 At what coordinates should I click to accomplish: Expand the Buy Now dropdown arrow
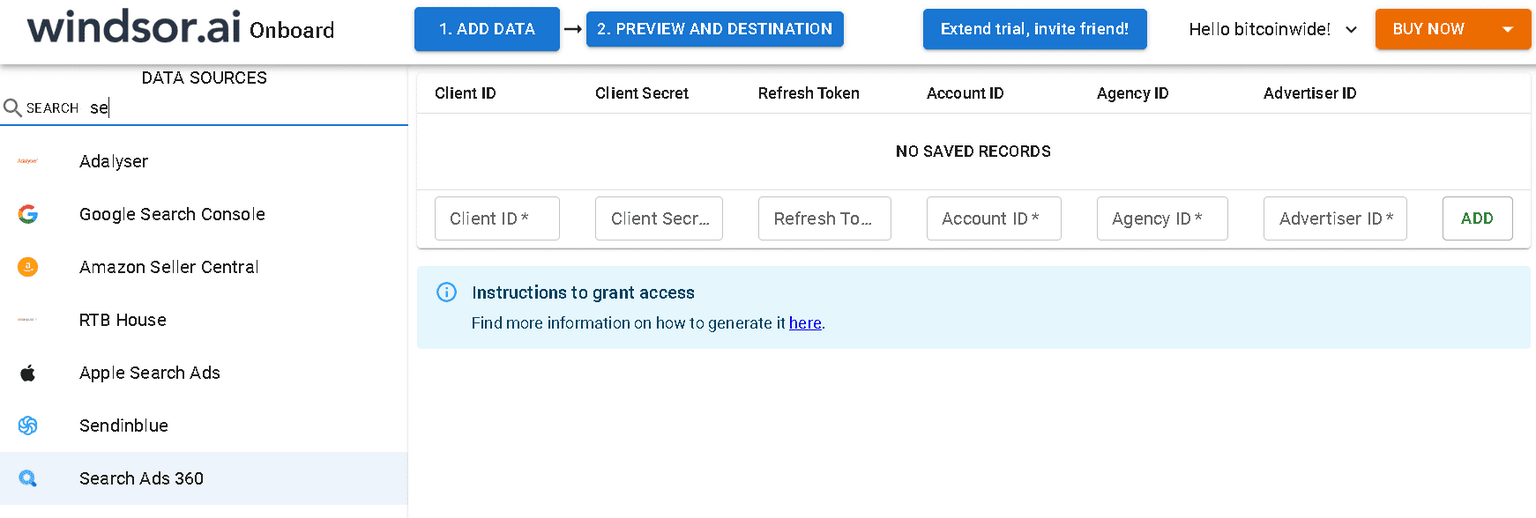click(x=1508, y=30)
